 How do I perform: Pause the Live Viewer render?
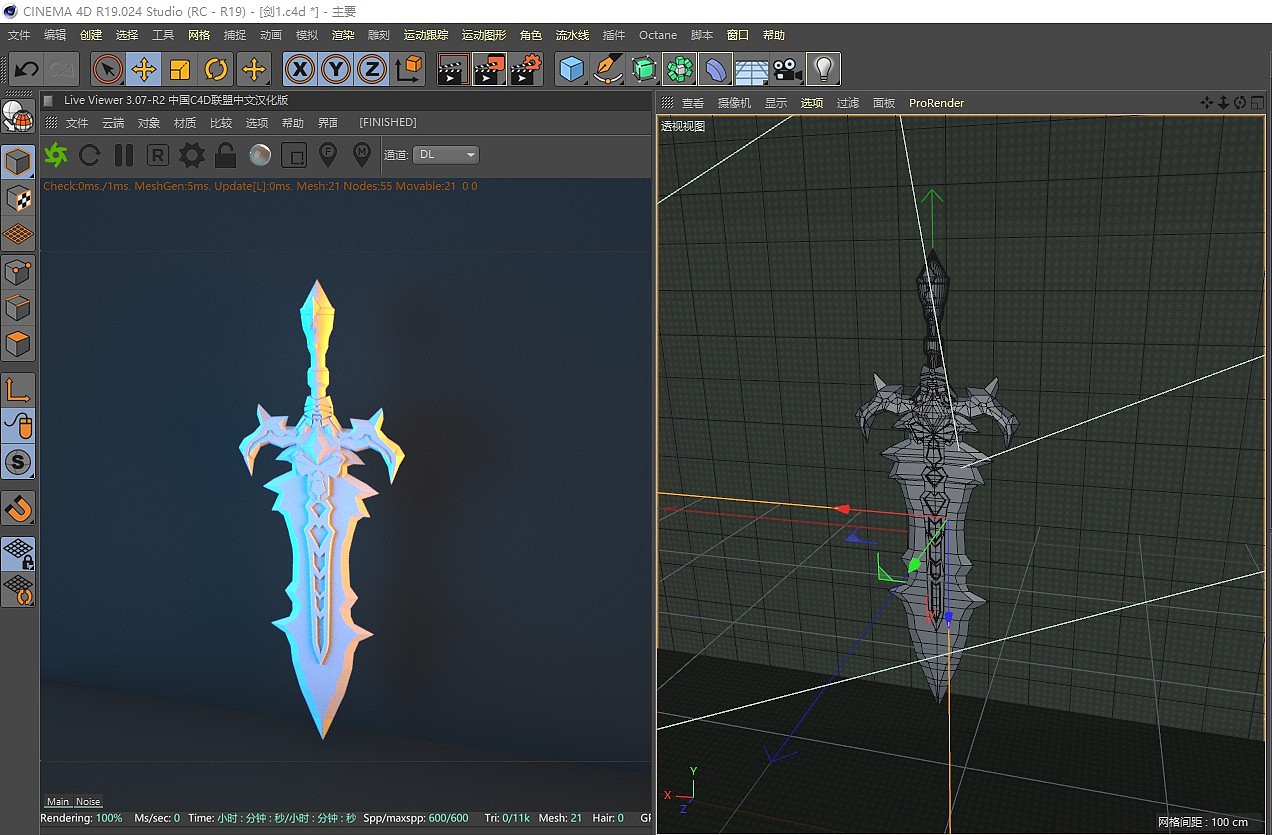124,155
